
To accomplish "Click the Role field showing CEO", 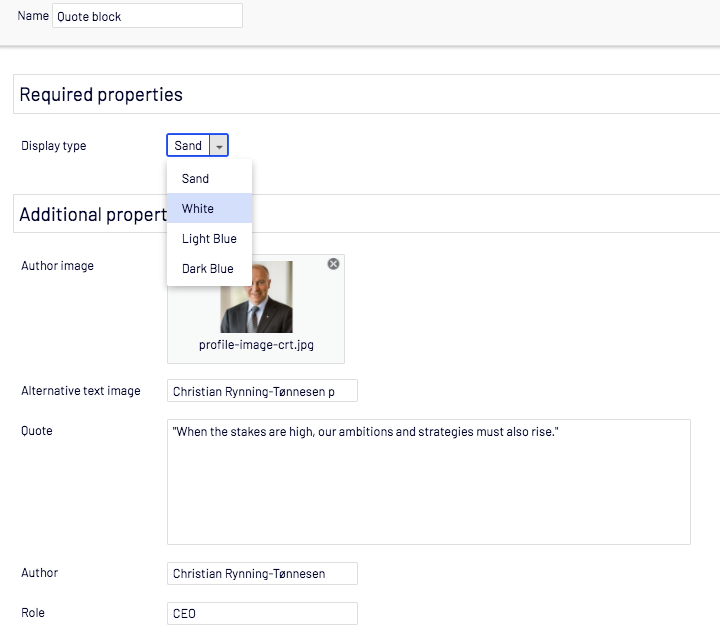I will coord(262,613).
